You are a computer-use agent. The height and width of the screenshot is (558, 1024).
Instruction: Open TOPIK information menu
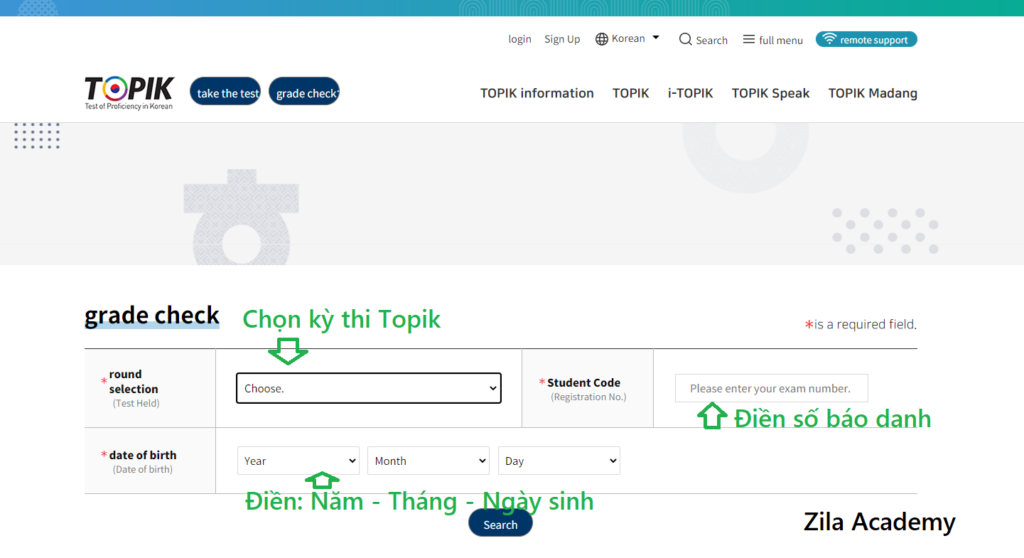(x=537, y=93)
